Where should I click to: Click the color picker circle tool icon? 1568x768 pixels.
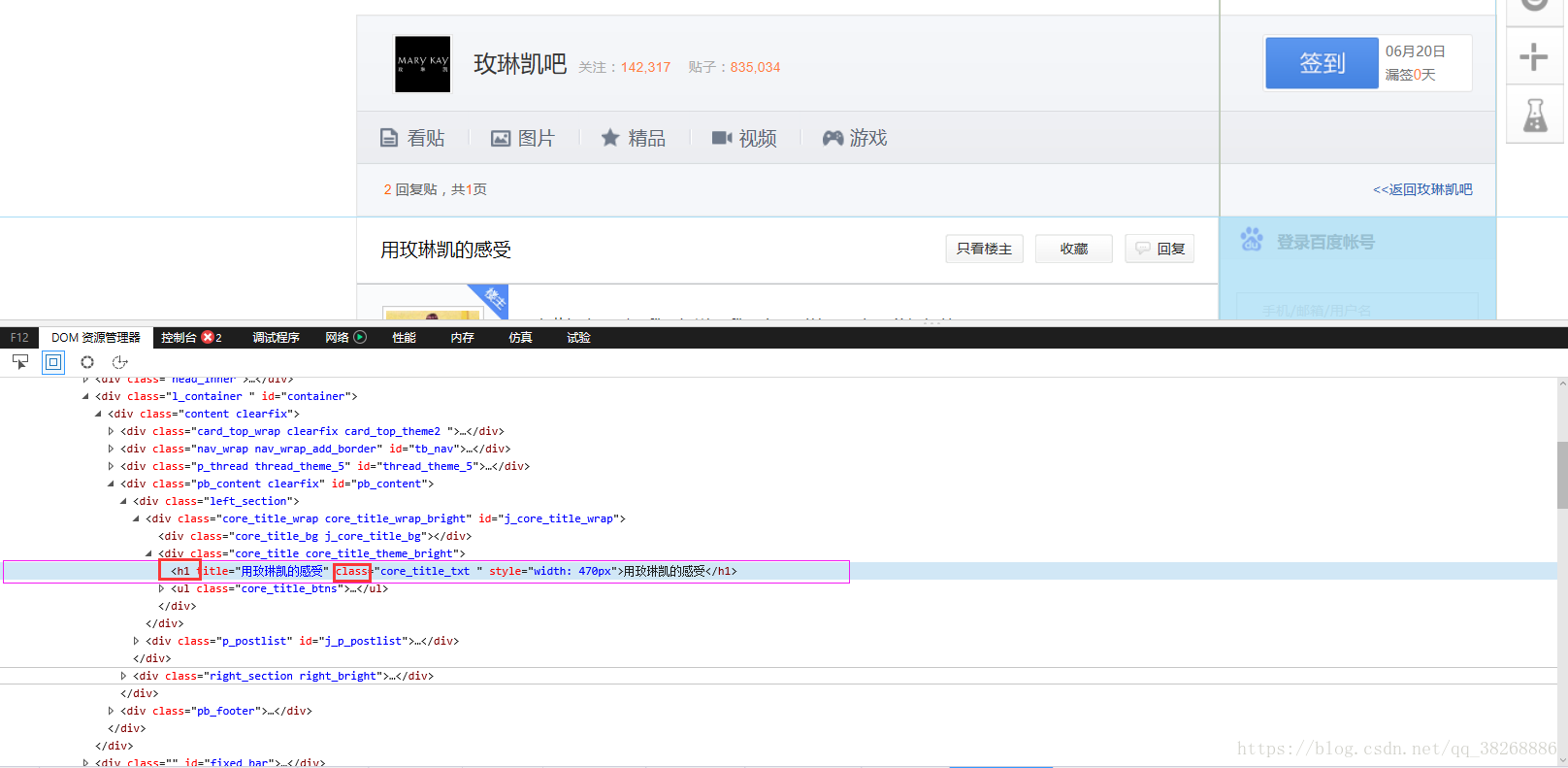tap(87, 362)
